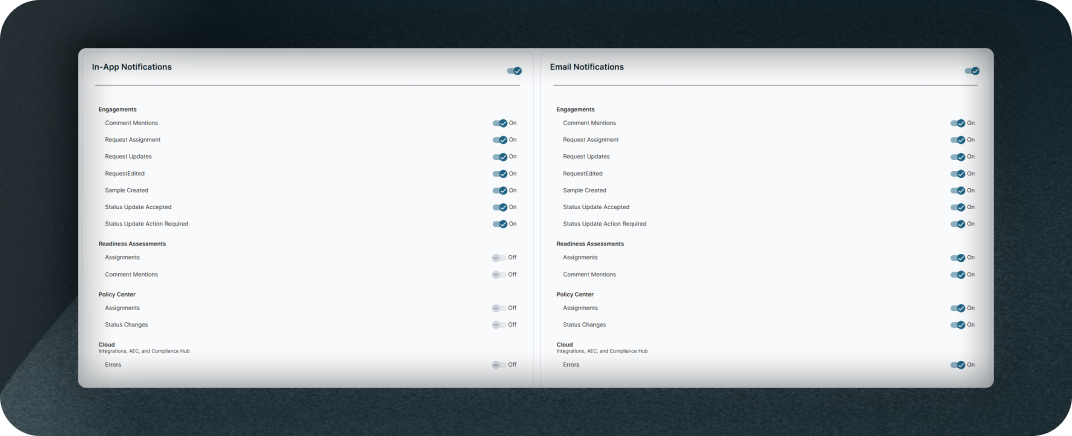Select Email Readiness Assessments section label
1072x436 pixels.
[590, 243]
